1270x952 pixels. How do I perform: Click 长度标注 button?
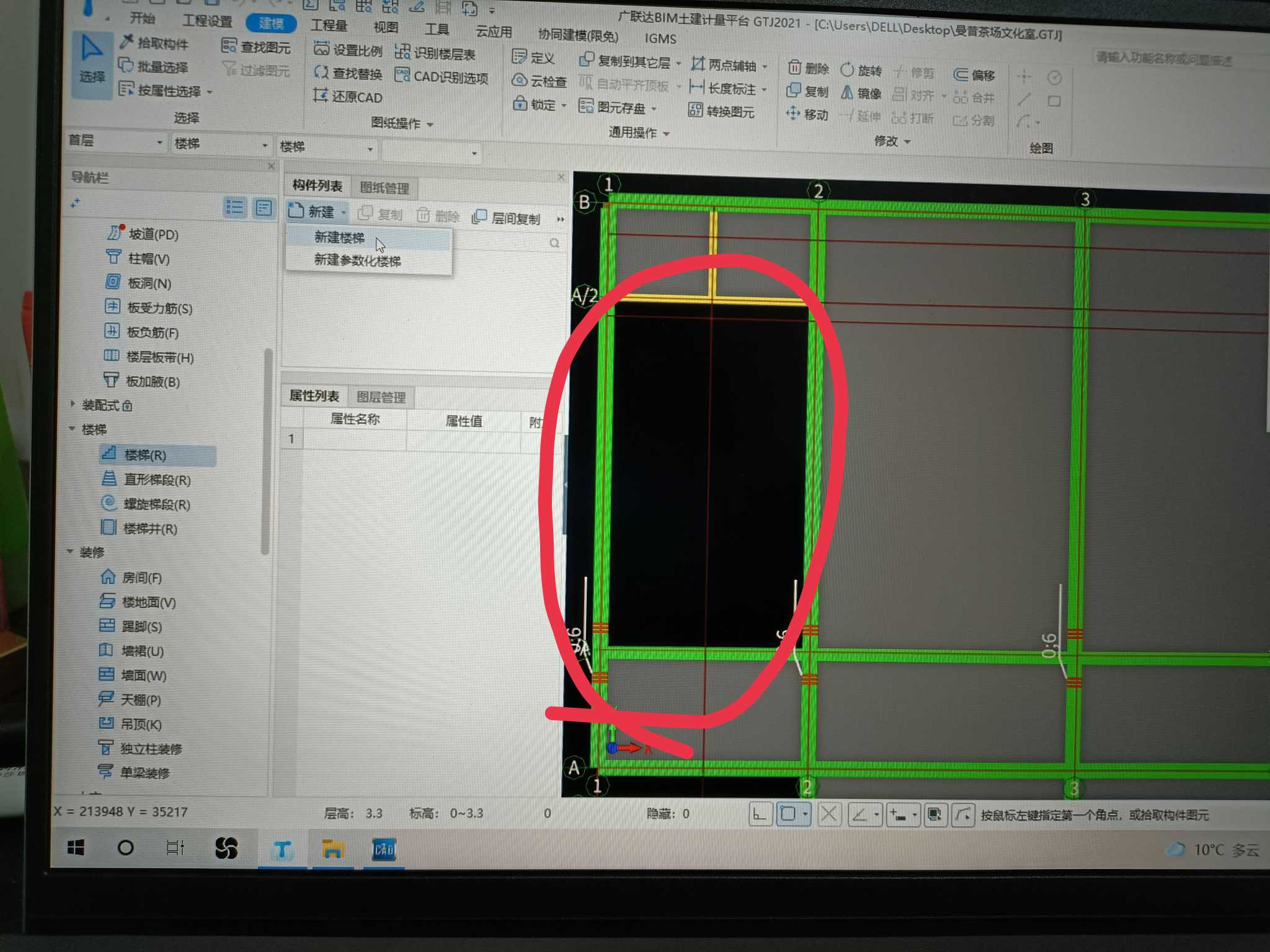[x=724, y=89]
